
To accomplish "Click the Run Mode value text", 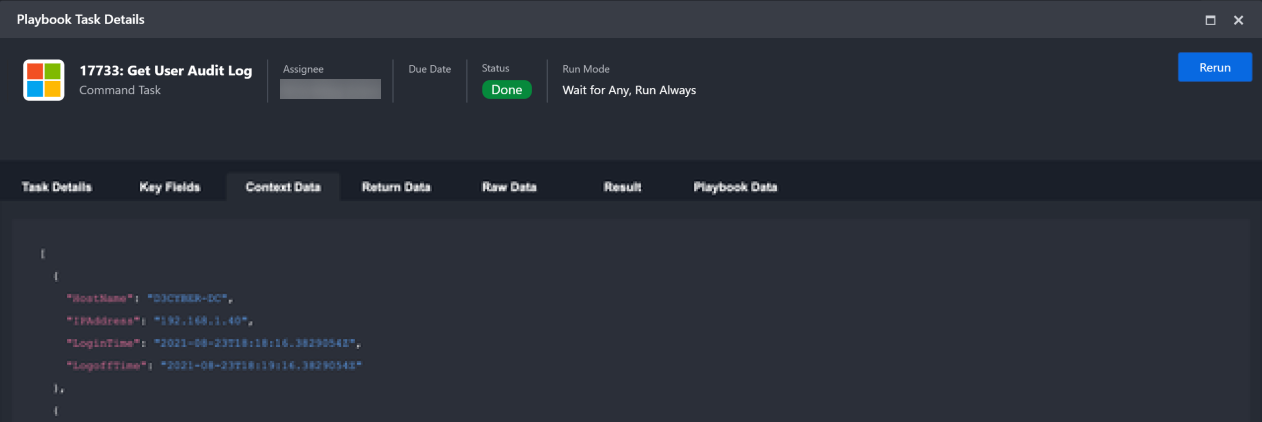I will tap(629, 90).
